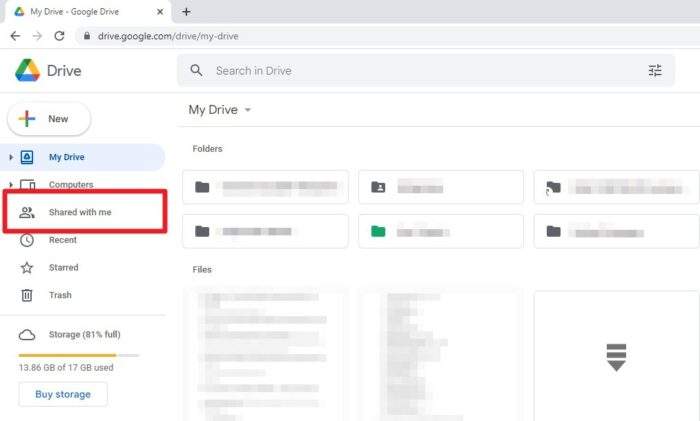Expand Computers sidebar tree arrow

[11, 184]
